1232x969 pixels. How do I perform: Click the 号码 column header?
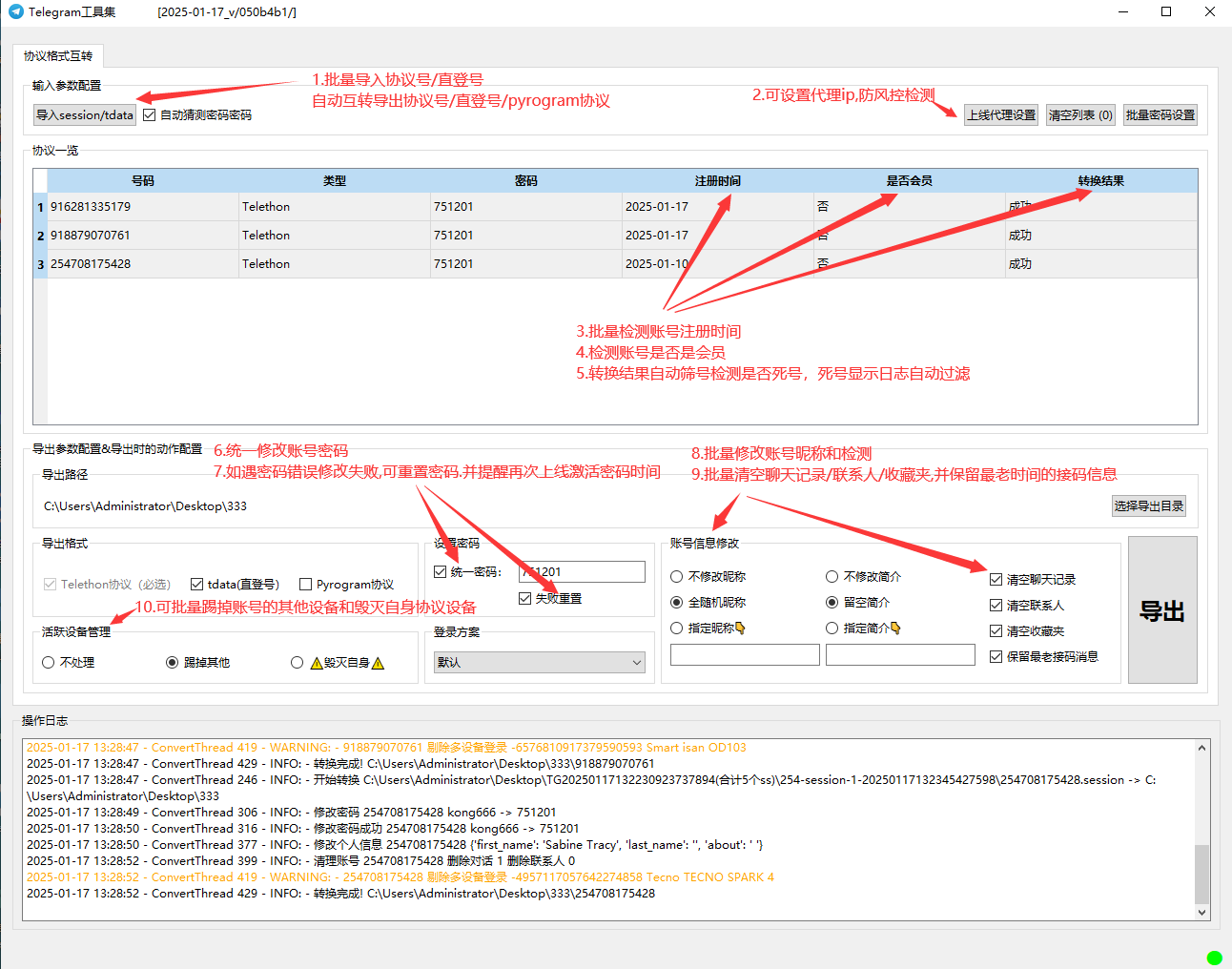[x=143, y=181]
